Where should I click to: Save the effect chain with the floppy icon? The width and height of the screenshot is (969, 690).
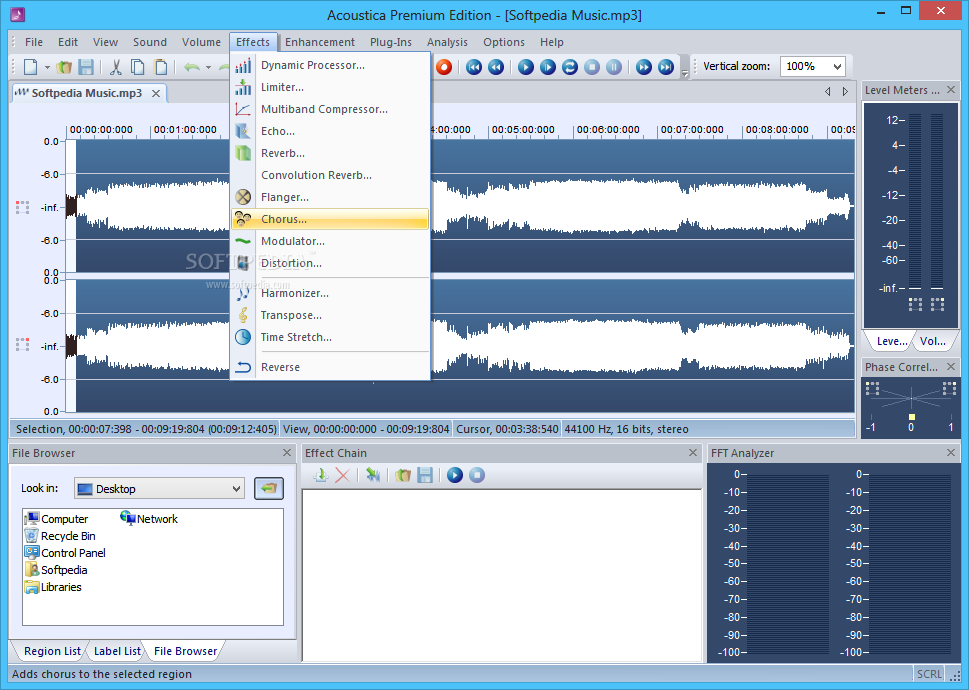coord(425,475)
